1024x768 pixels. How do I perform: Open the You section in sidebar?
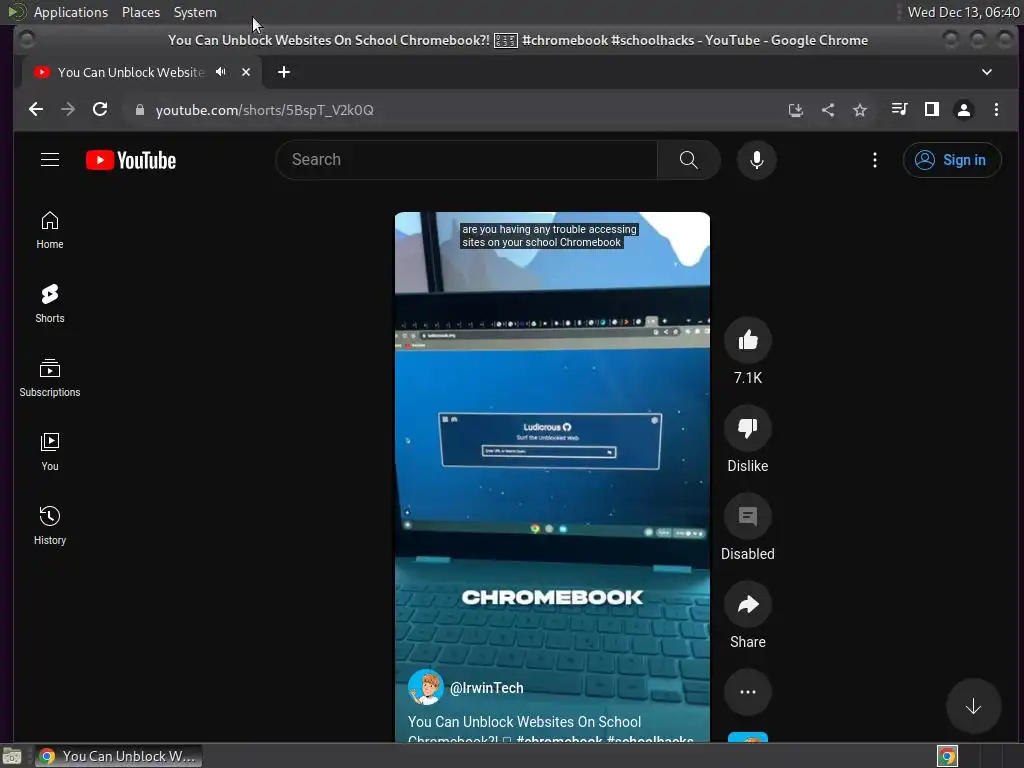(50, 452)
